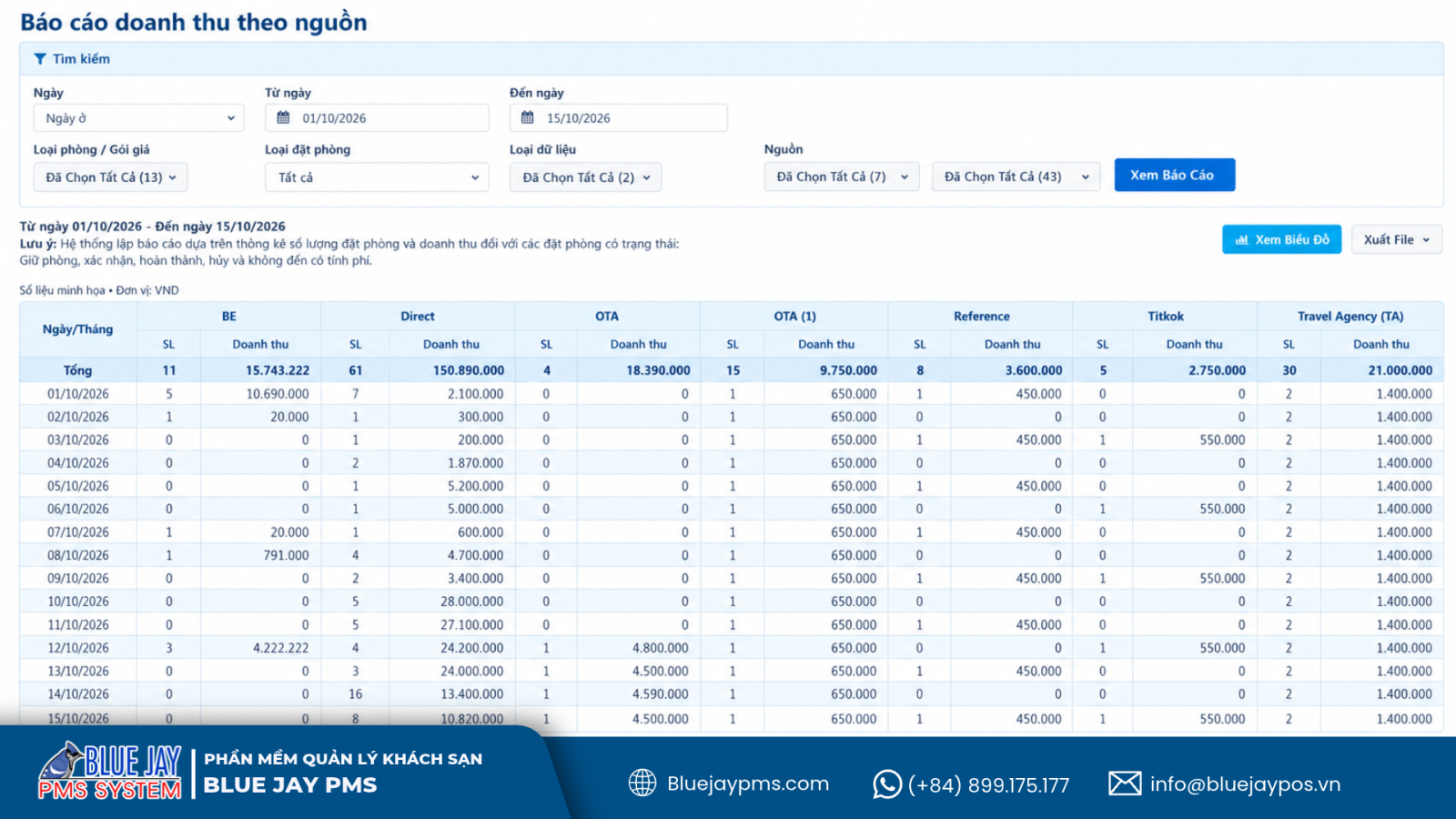This screenshot has width=1456, height=819.
Task: Click BE total revenue 15.743.222
Action: (x=278, y=370)
